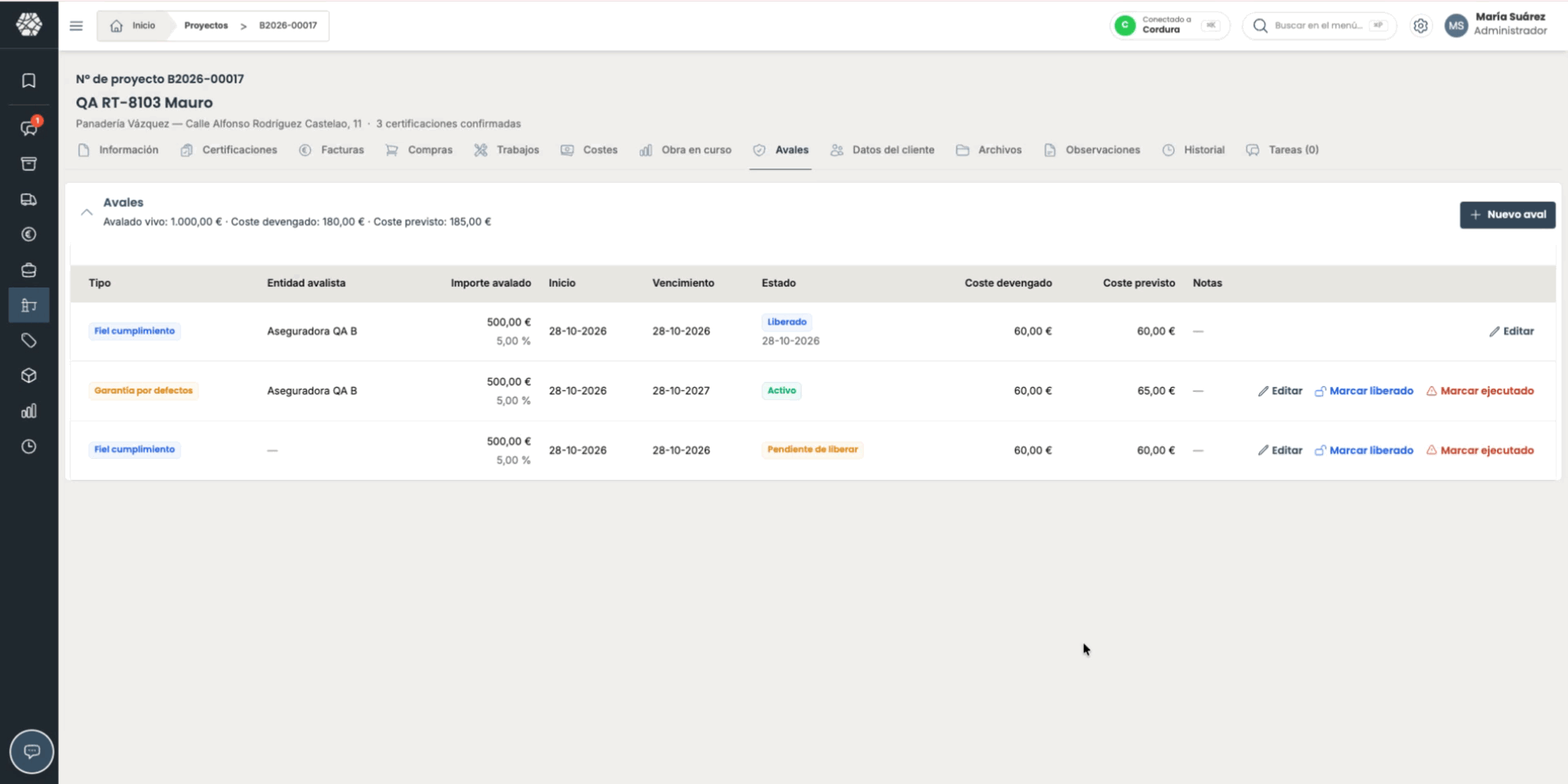
Task: Click the Proyectos breadcrumb
Action: click(206, 25)
